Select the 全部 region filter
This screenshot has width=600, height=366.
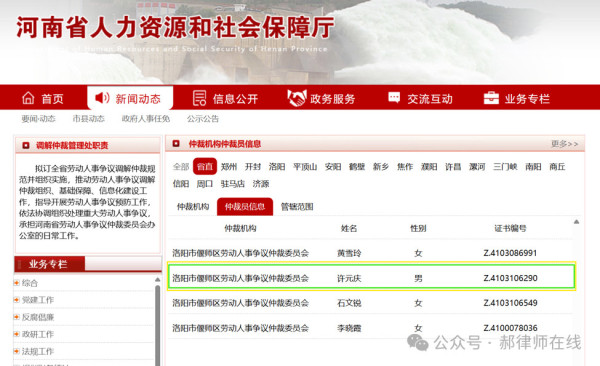click(x=181, y=167)
